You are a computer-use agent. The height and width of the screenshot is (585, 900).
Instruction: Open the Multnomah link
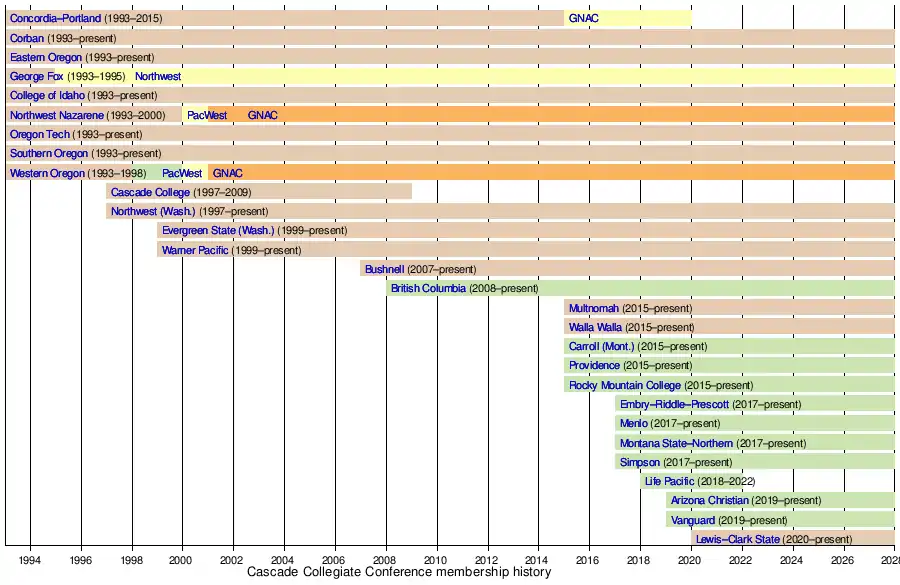tap(594, 308)
